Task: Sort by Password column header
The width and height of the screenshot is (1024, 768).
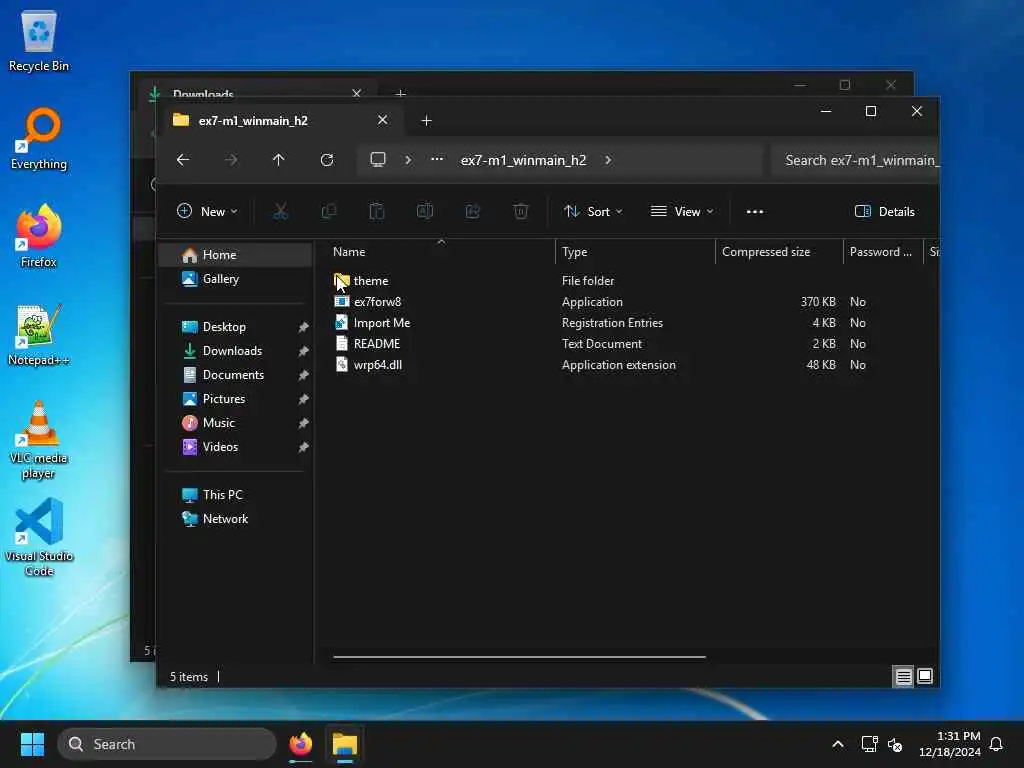Action: (881, 252)
